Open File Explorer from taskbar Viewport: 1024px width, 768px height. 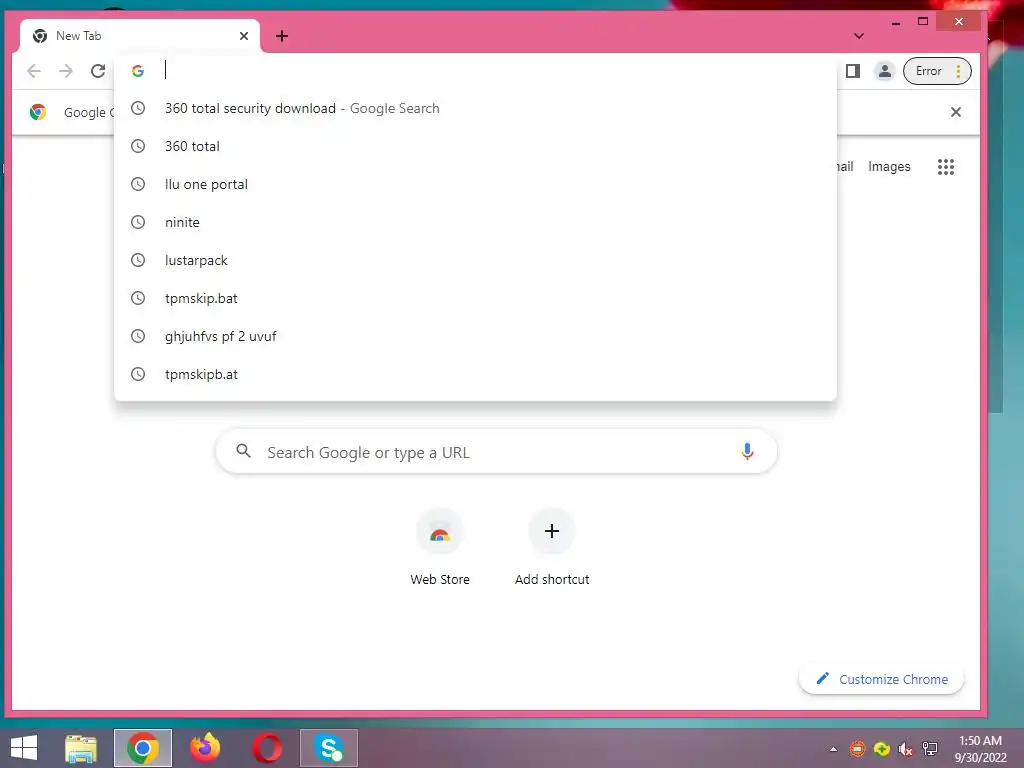[x=81, y=748]
